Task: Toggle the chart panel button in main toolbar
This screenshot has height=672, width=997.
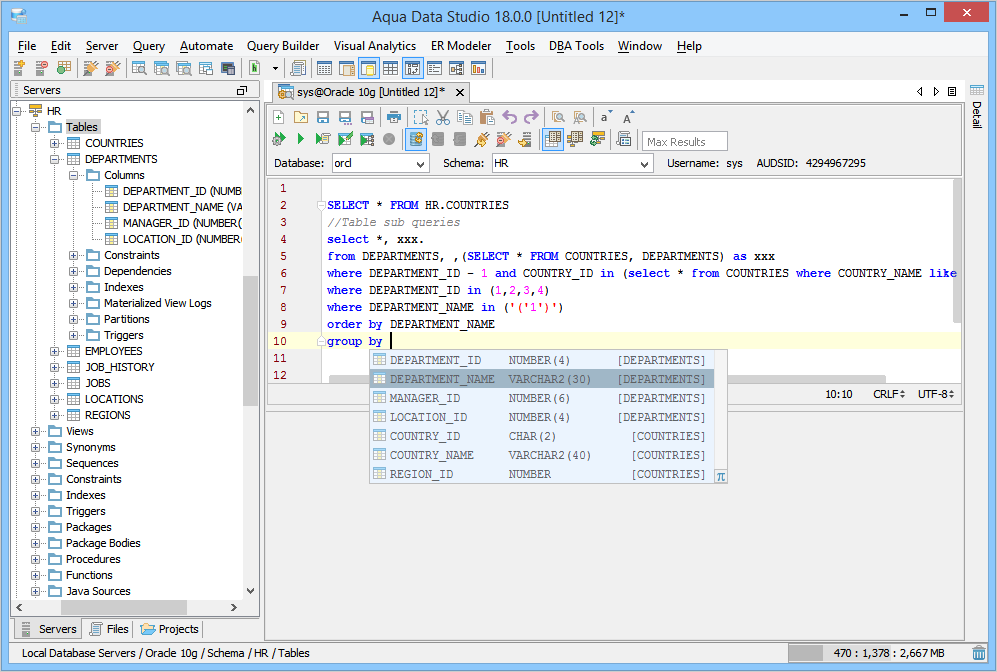Action: 478,68
